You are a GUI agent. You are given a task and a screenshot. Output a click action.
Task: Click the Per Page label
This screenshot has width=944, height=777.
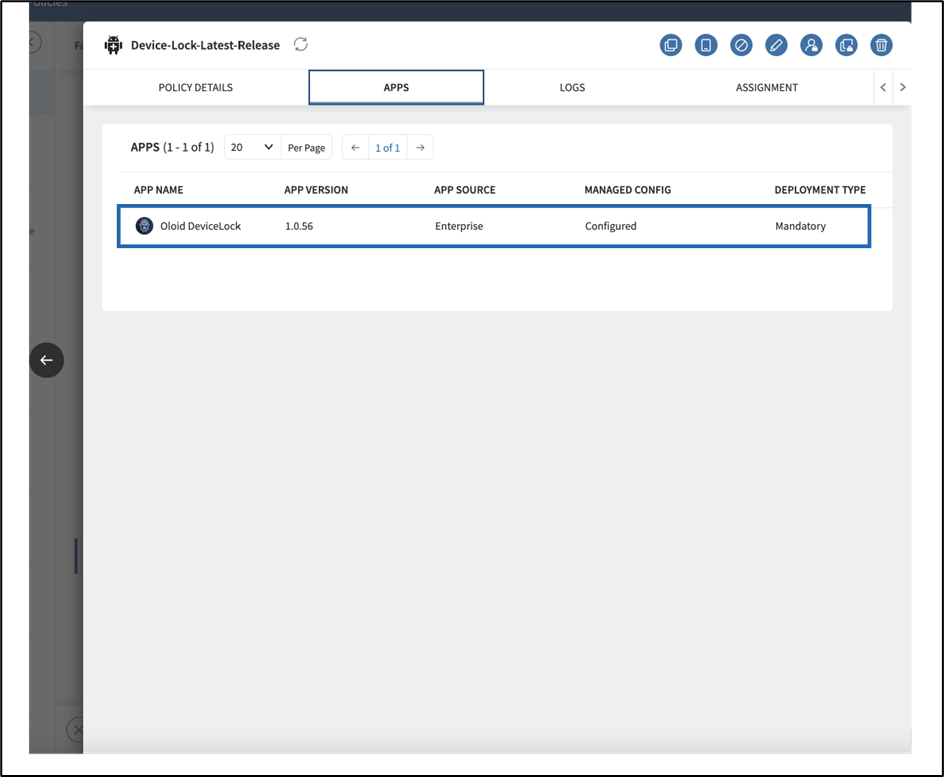click(306, 148)
